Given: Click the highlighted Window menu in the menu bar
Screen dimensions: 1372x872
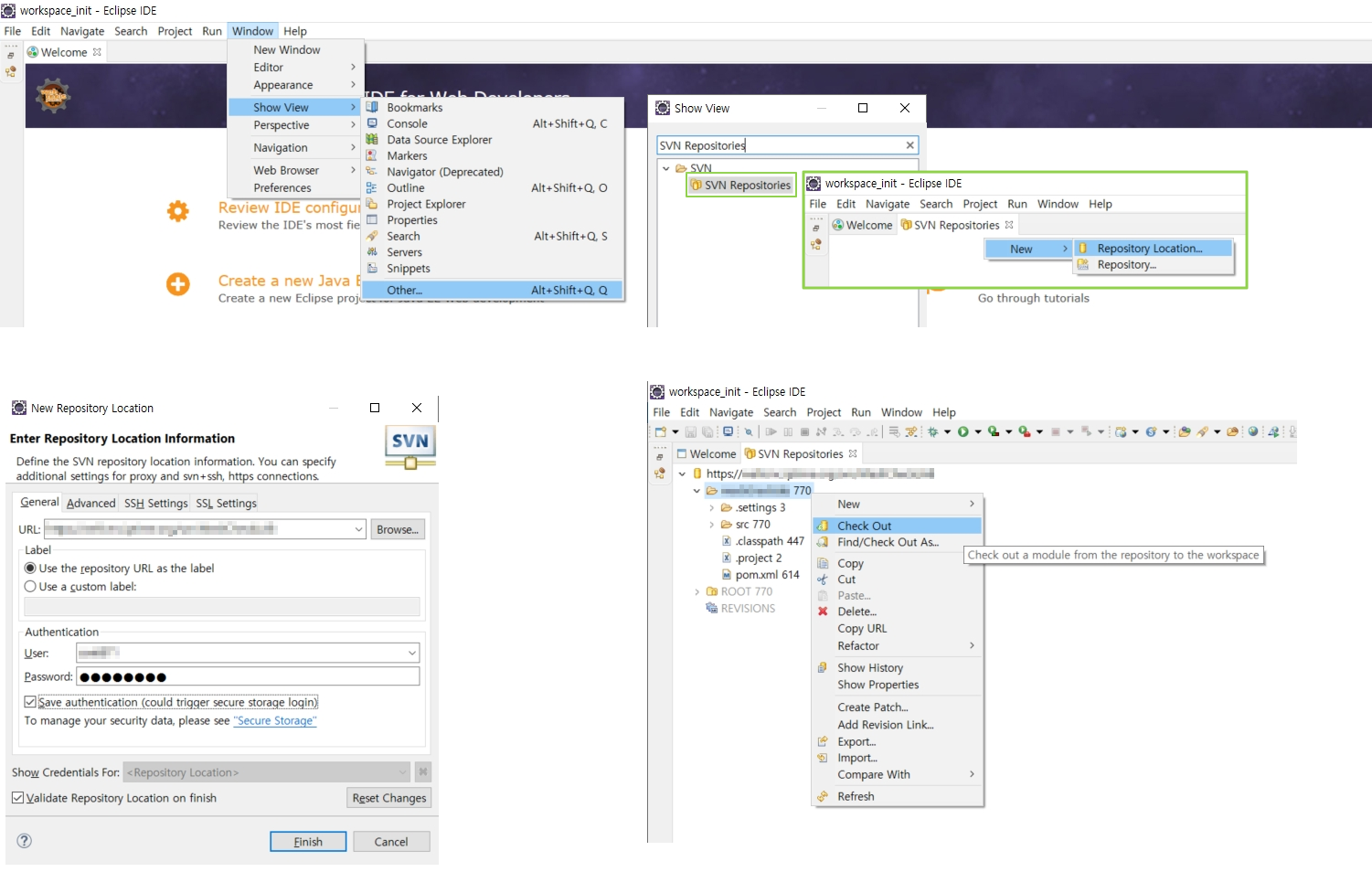Looking at the screenshot, I should 252,31.
